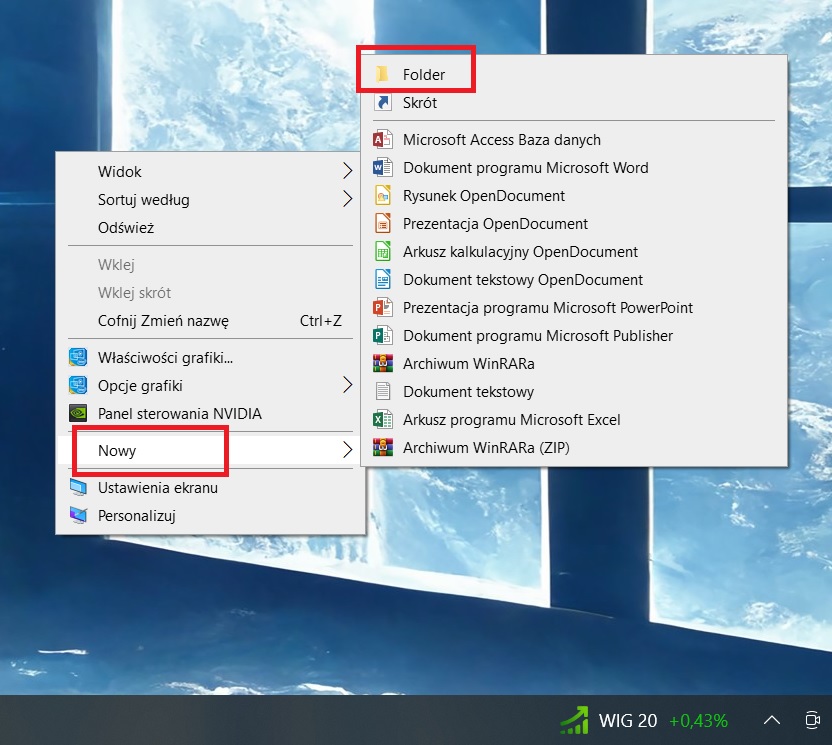Screen dimensions: 832x745
Task: Click the Microsoft Excel sheet icon
Action: [383, 420]
